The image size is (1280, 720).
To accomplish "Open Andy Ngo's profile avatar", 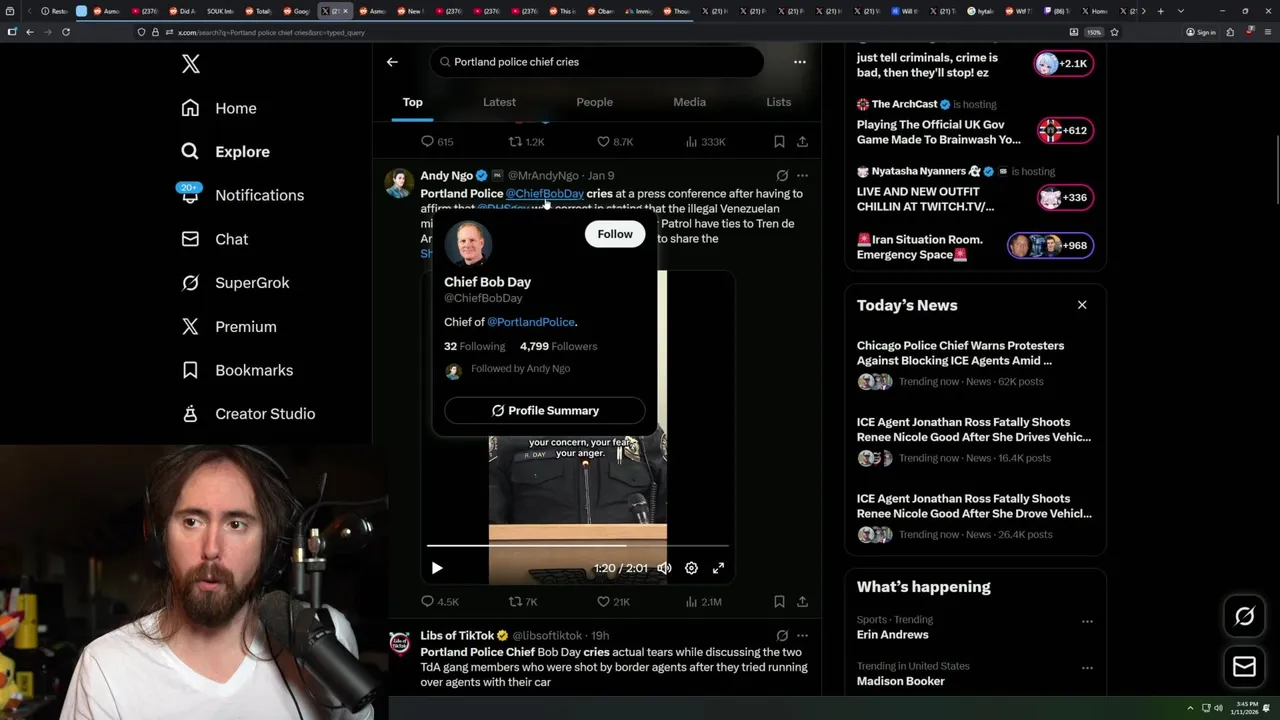I will (399, 183).
